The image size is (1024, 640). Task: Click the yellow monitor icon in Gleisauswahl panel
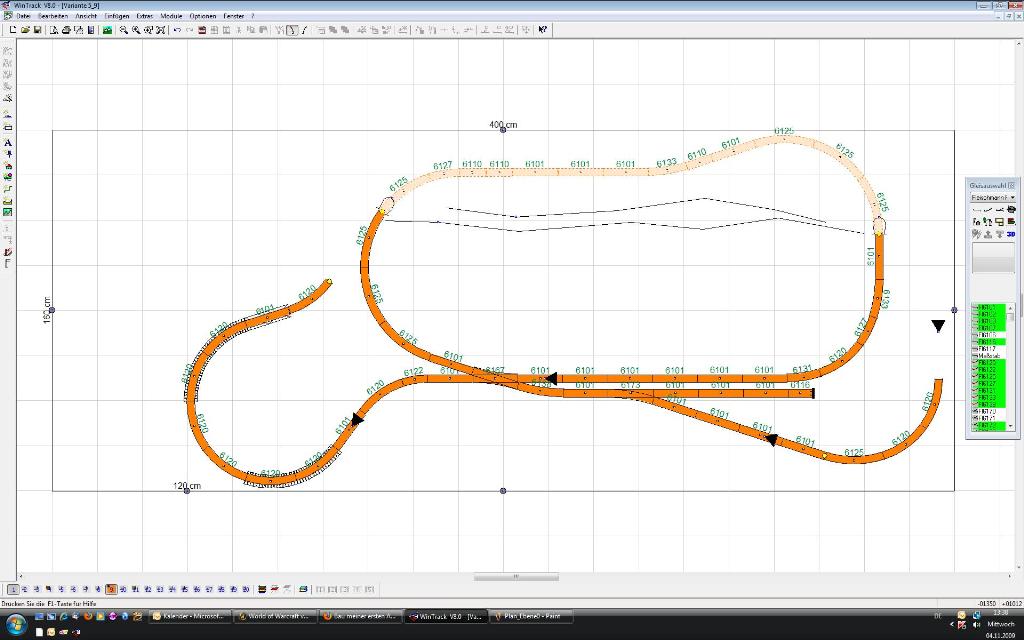coord(999,222)
